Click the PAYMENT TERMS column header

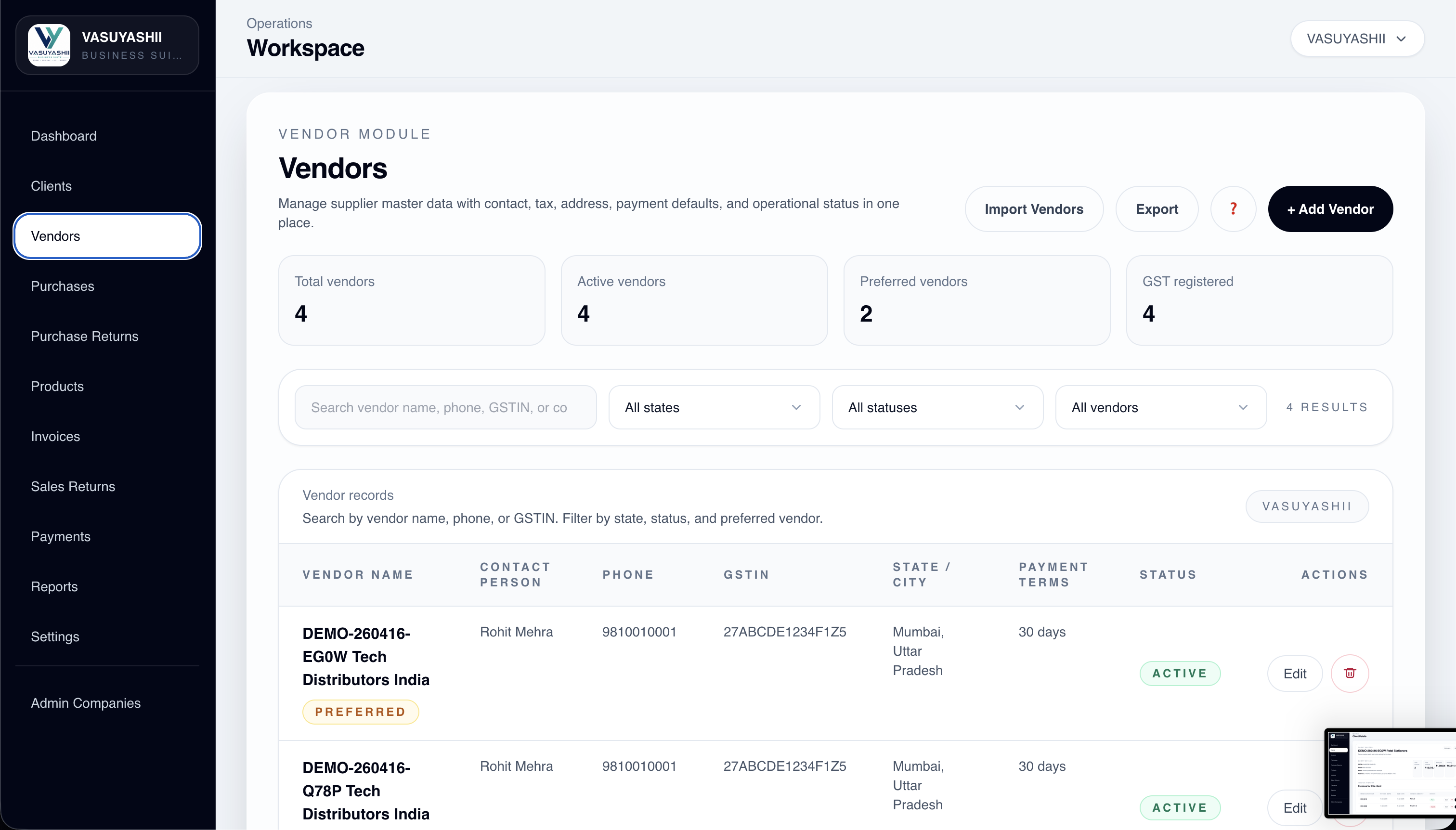point(1053,575)
